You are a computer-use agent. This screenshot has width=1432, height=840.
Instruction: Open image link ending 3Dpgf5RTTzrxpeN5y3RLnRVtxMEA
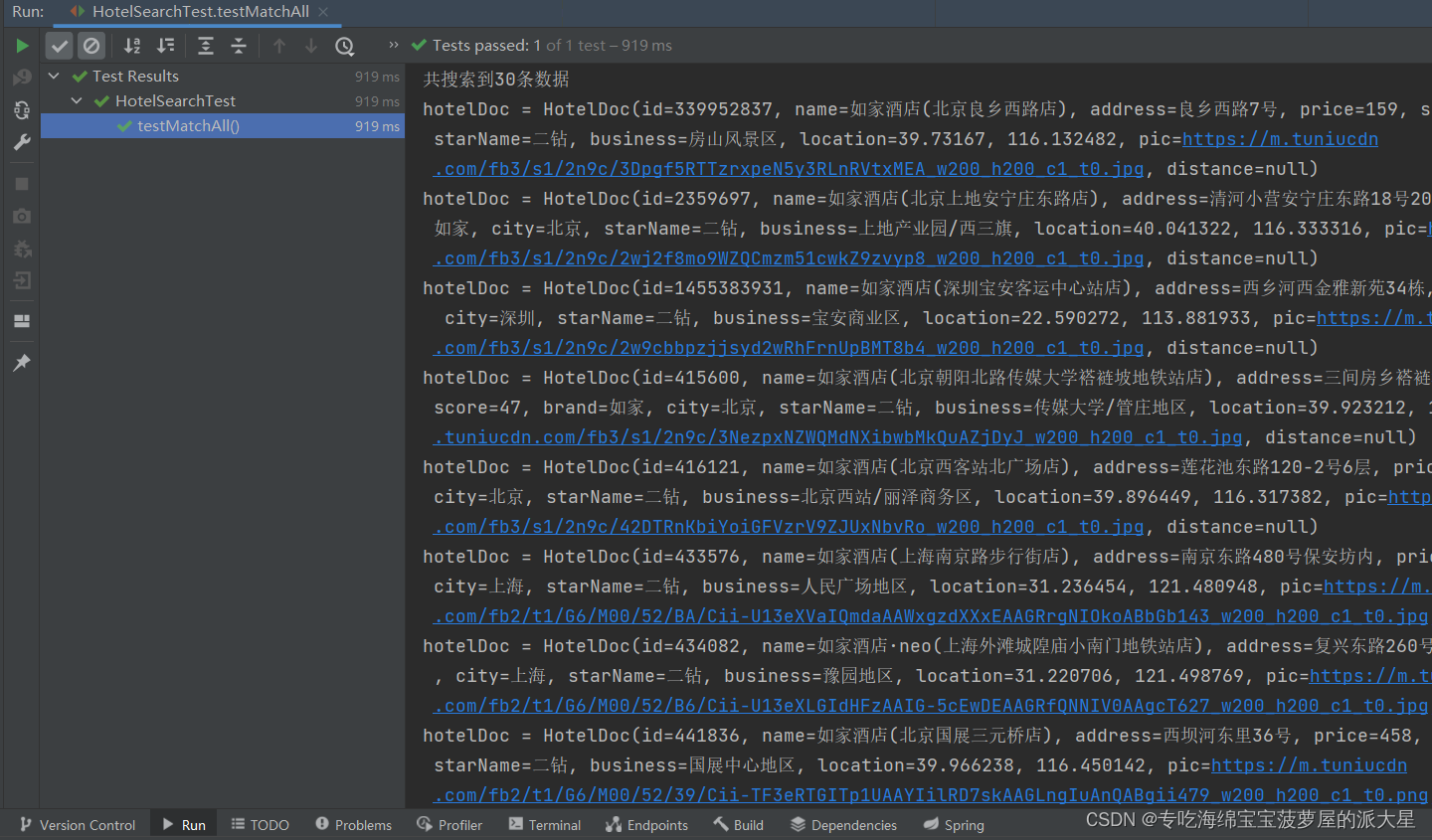789,169
